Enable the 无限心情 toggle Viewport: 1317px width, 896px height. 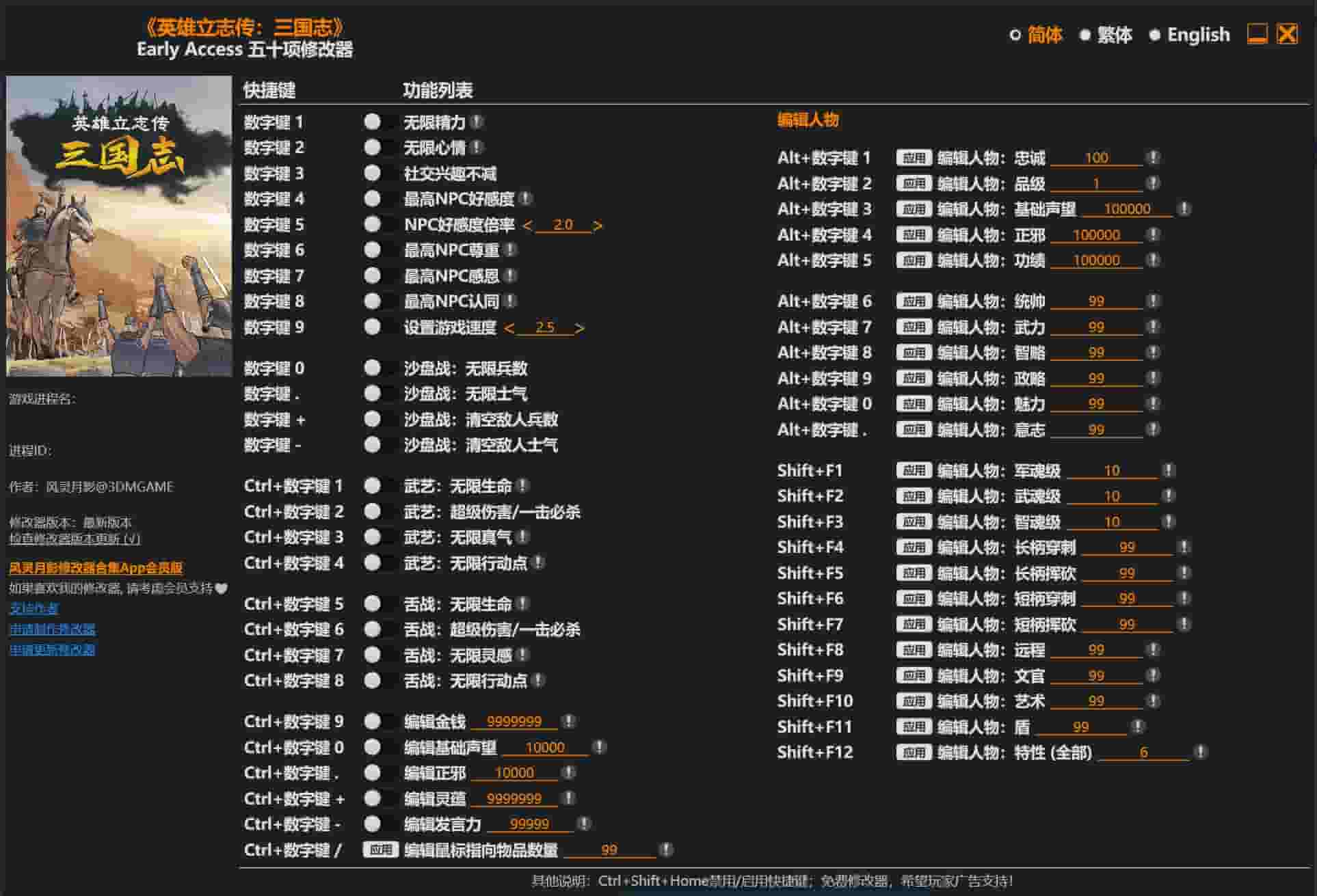(x=373, y=148)
